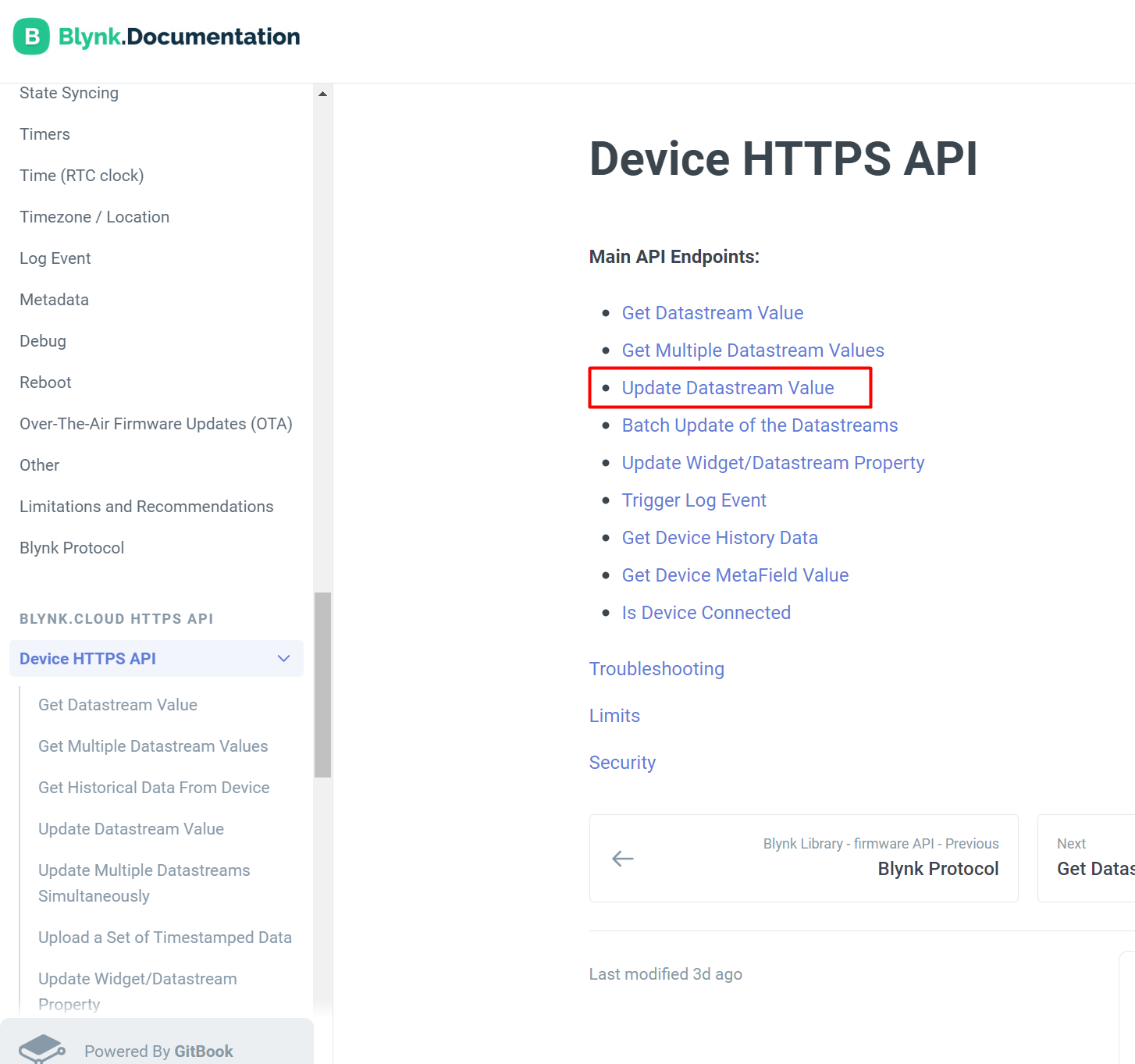Click Trigger Log Event link
1135x1064 pixels.
[694, 500]
